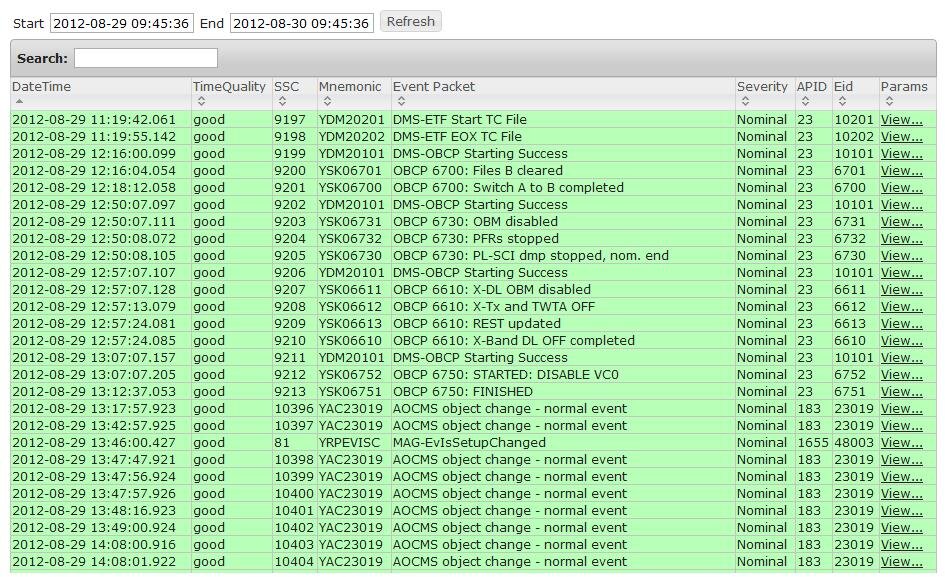View params for X-Band DL OFF completed
The height and width of the screenshot is (577, 945).
[x=902, y=341]
